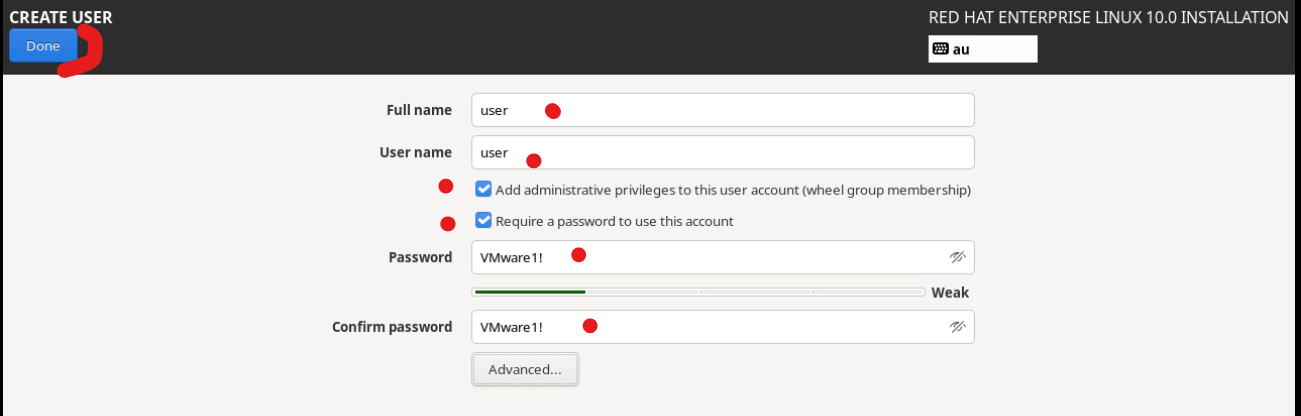Toggle Require a password checkbox
This screenshot has width=1301, height=416.
tap(484, 221)
